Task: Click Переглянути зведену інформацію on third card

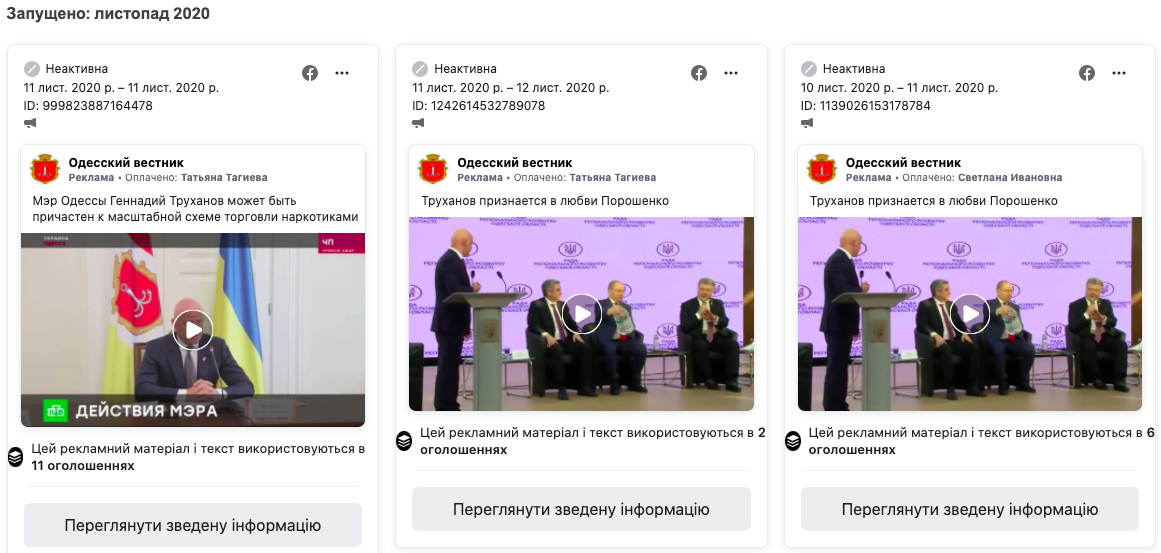Action: pyautogui.click(x=970, y=509)
